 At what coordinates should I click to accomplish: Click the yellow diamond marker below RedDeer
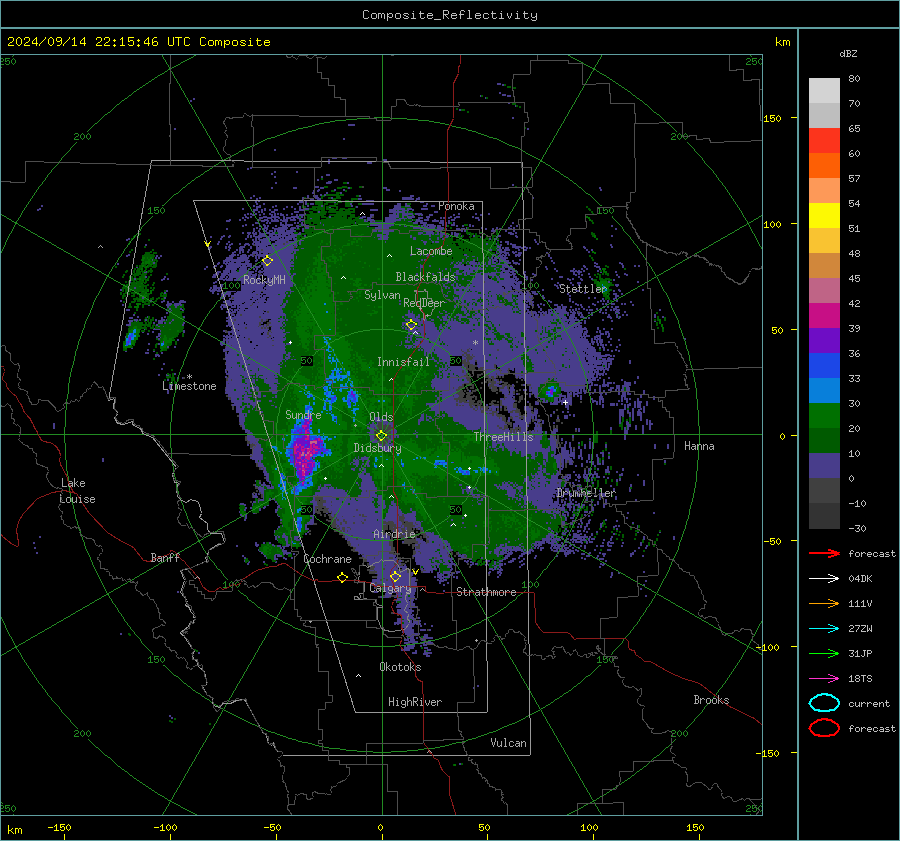(x=411, y=325)
